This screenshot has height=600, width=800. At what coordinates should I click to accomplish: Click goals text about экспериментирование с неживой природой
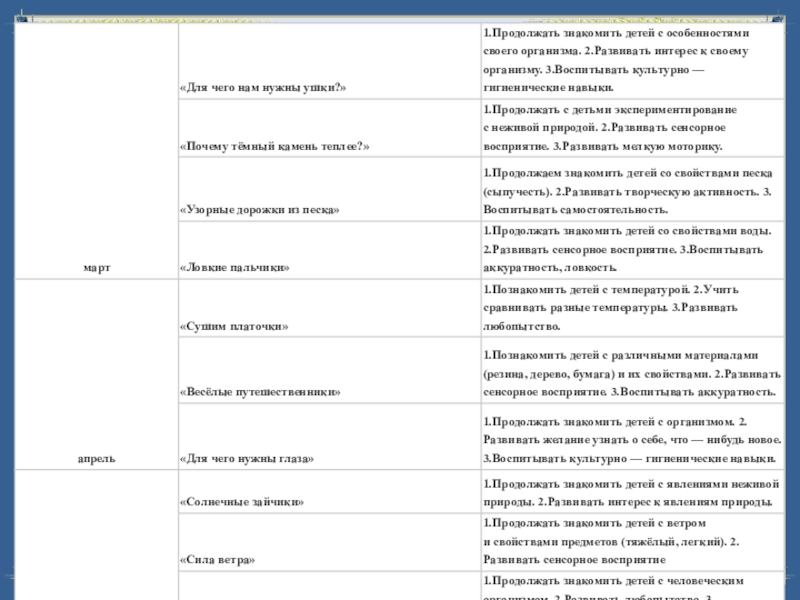(x=610, y=128)
